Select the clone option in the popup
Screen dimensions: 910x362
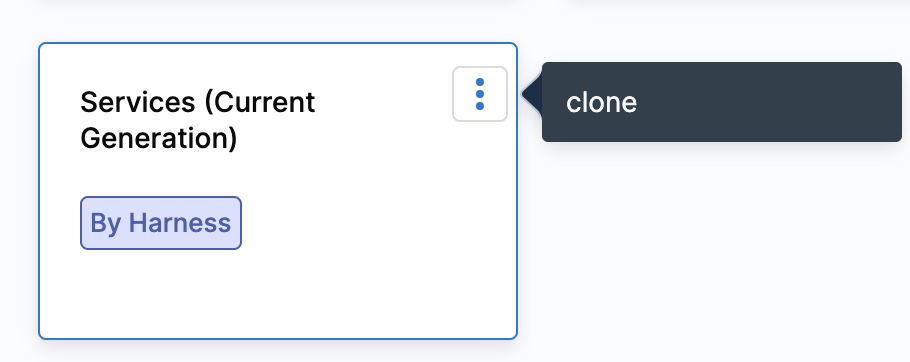601,103
